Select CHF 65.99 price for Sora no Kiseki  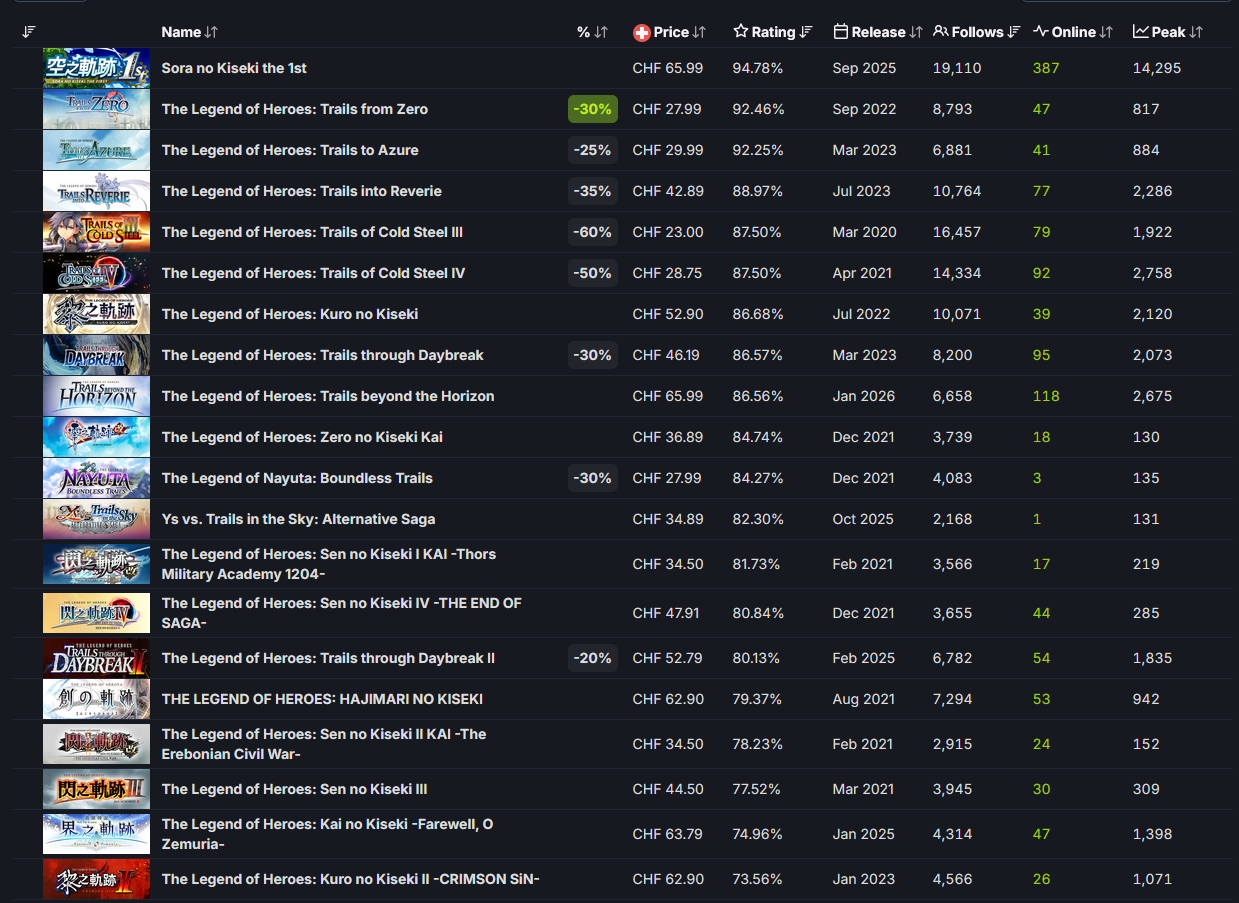point(668,68)
